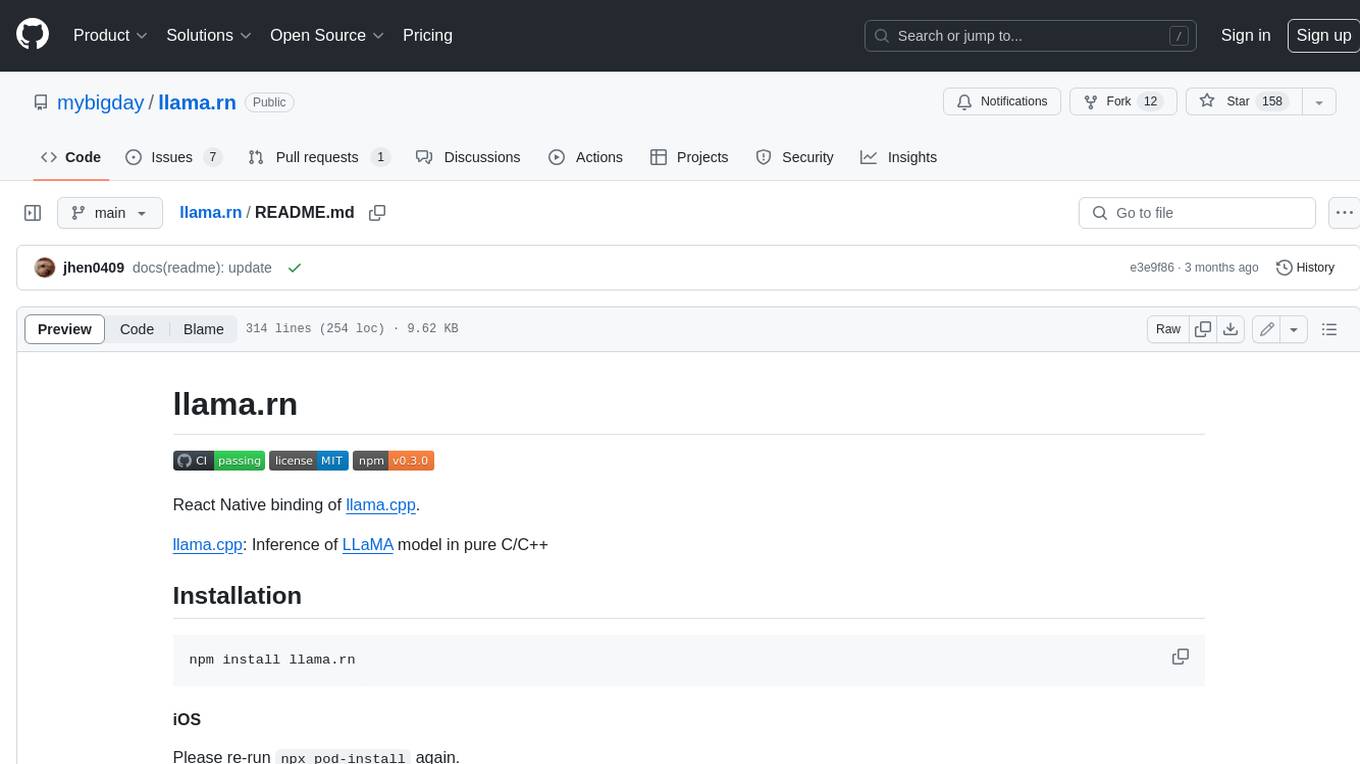Click the Sign in link
1360x764 pixels.
1245,35
